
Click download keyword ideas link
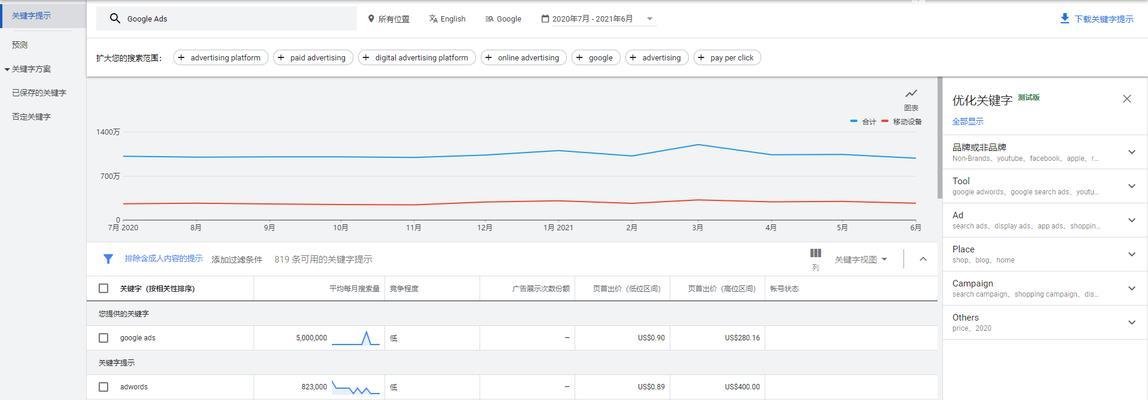[x=1103, y=19]
